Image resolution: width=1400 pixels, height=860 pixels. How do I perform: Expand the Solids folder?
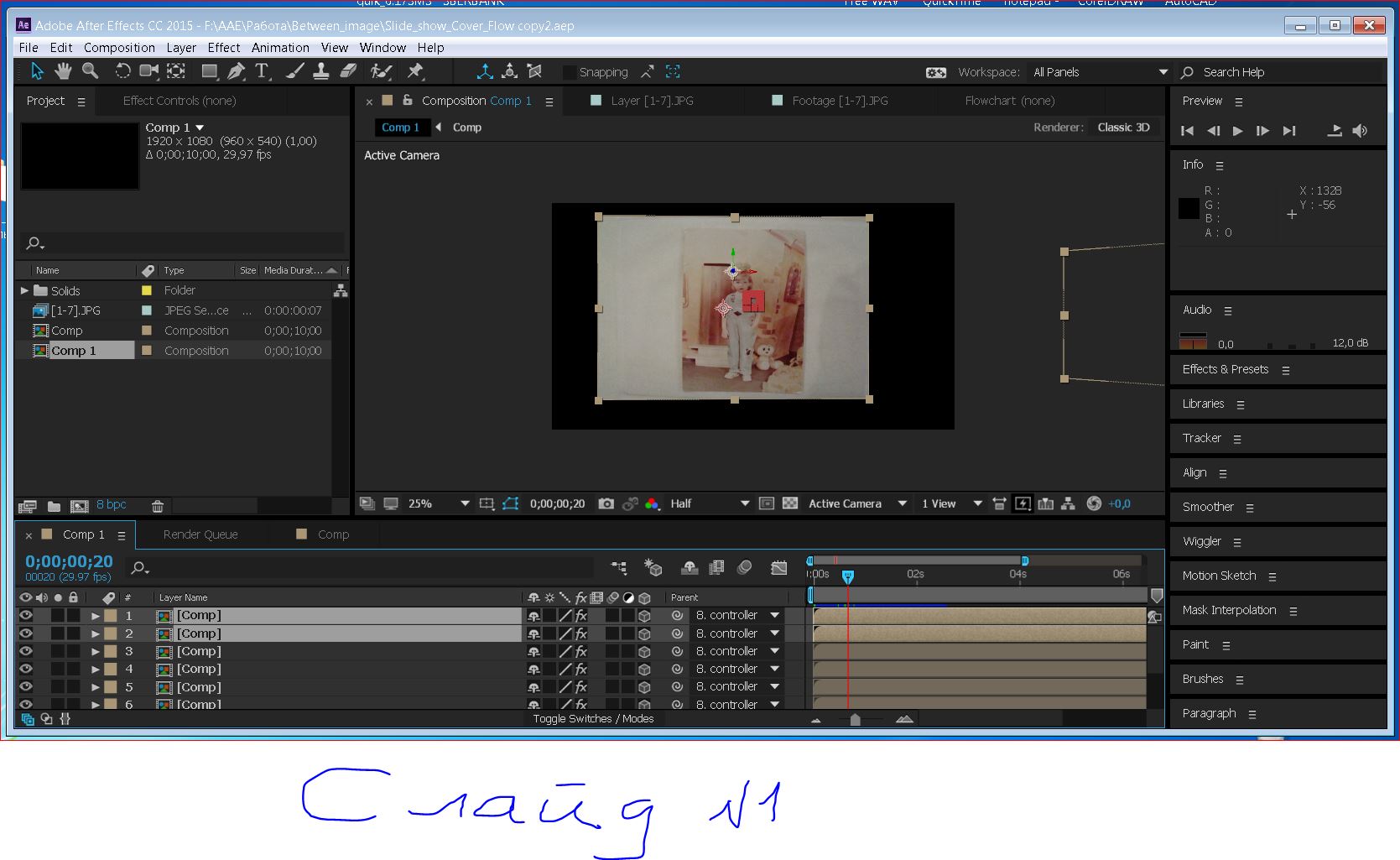24,290
